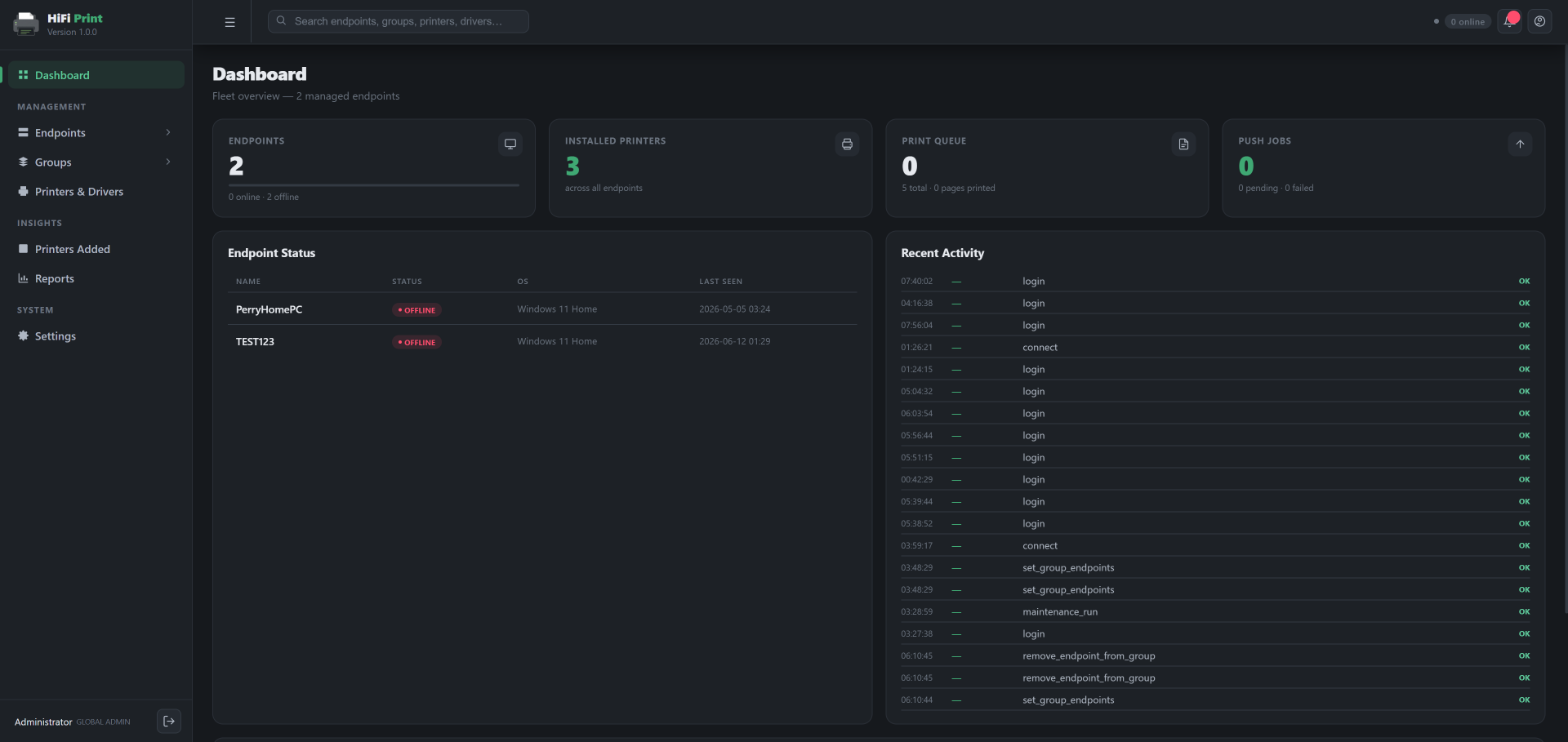Click the Reports chart icon
Screen dimensions: 1568x742
24,278
